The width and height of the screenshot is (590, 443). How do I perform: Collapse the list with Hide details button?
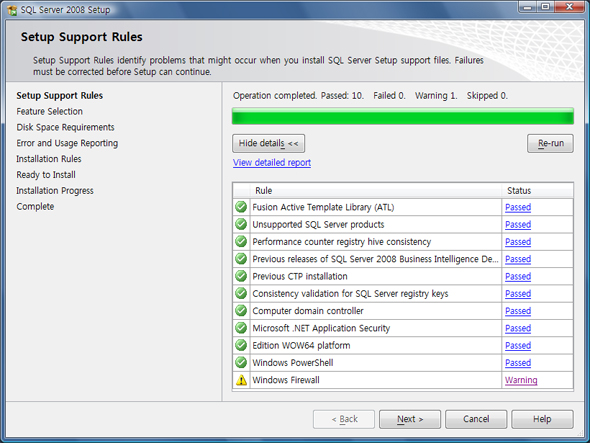268,143
